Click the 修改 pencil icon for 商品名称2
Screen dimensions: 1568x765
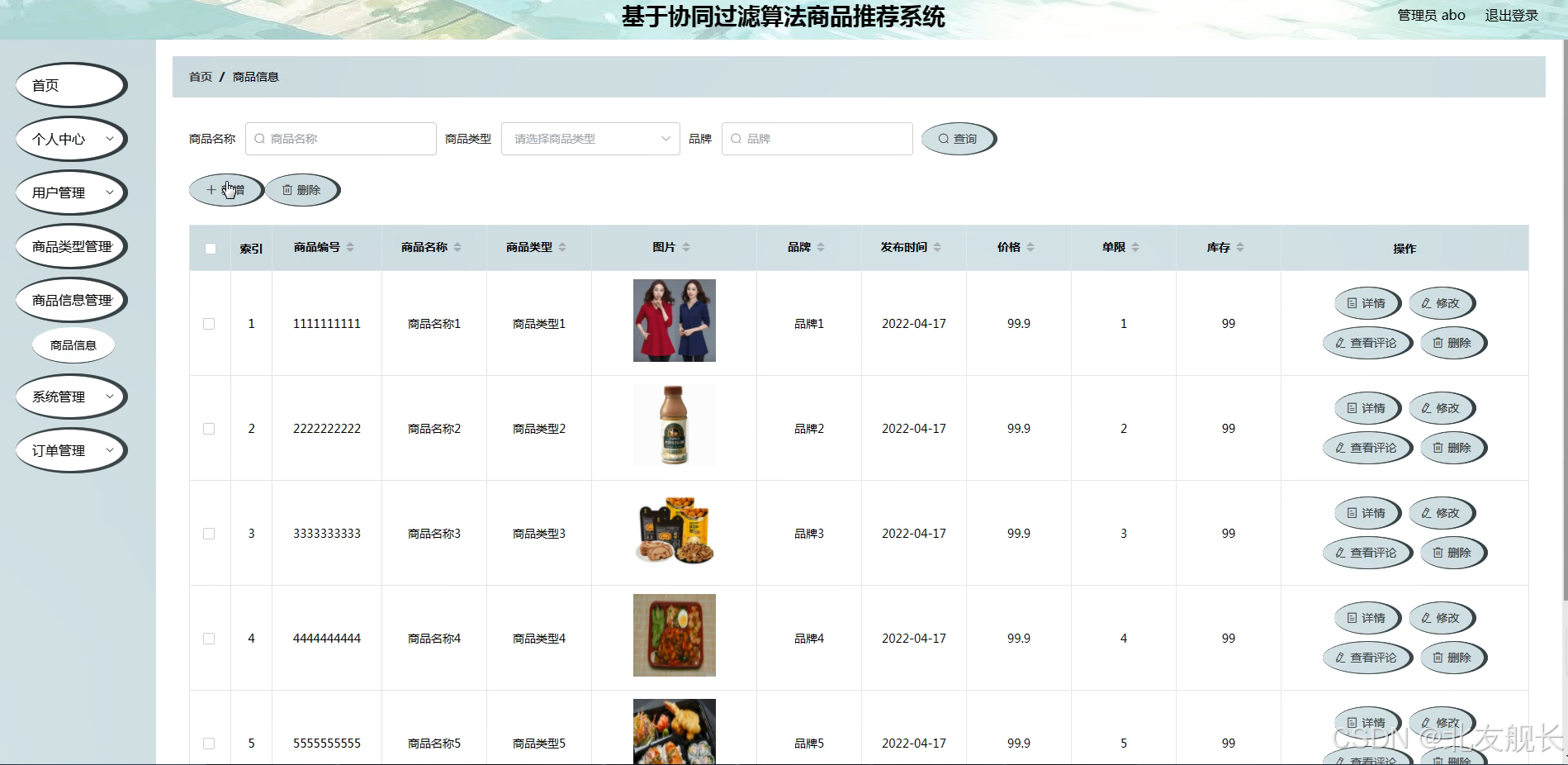point(1424,407)
